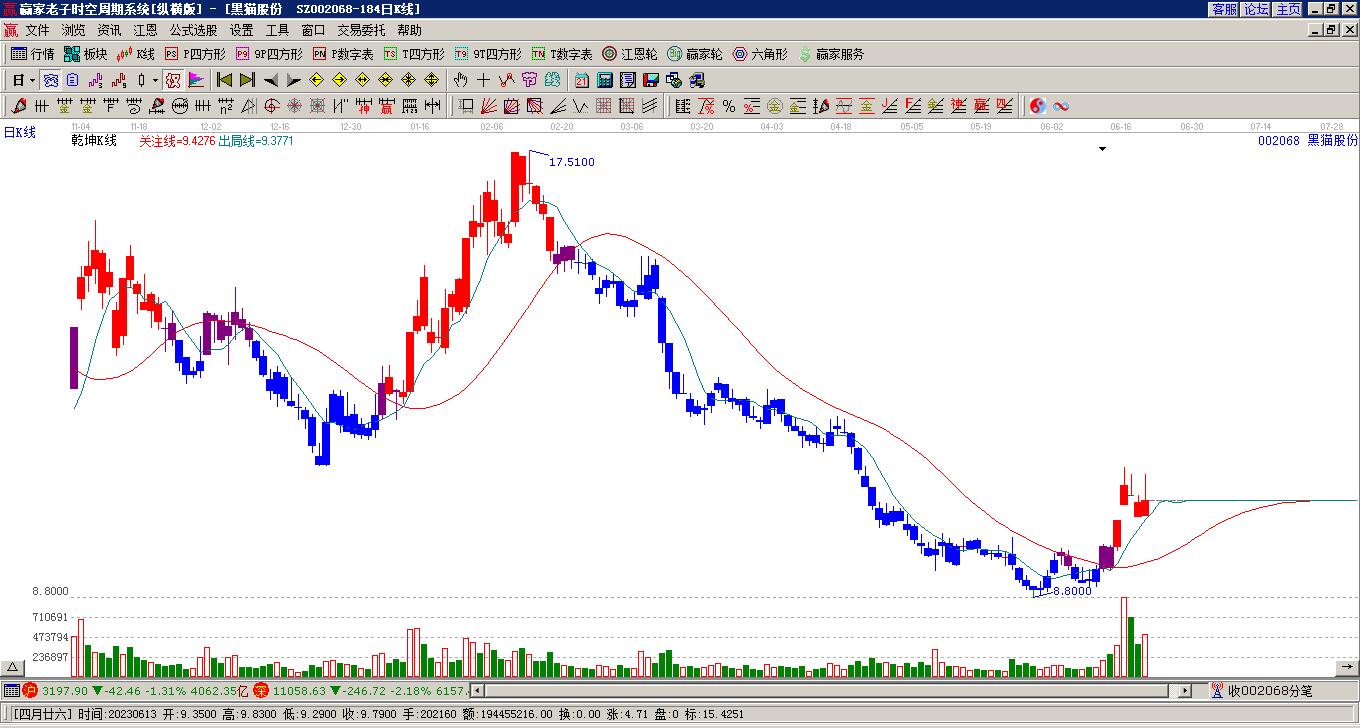
Task: Click the horizontal scrollbar left arrow
Action: pyautogui.click(x=477, y=690)
